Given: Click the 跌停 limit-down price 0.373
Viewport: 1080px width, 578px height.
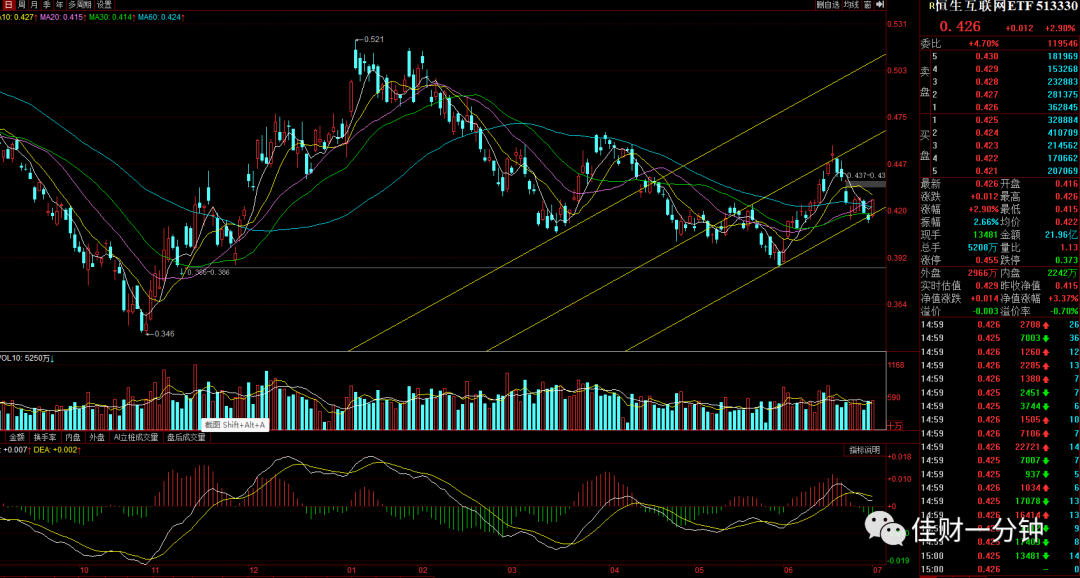Looking at the screenshot, I should tap(1067, 260).
